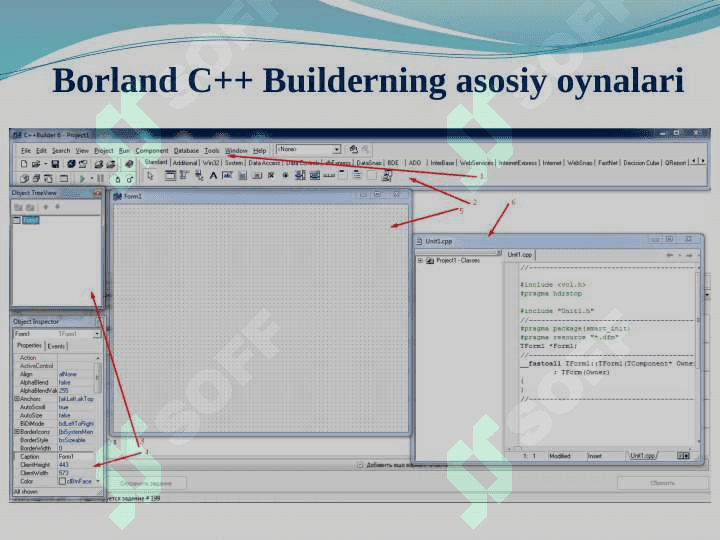Switch to Events tab in Object Inspector
The height and width of the screenshot is (540, 720).
pos(56,346)
